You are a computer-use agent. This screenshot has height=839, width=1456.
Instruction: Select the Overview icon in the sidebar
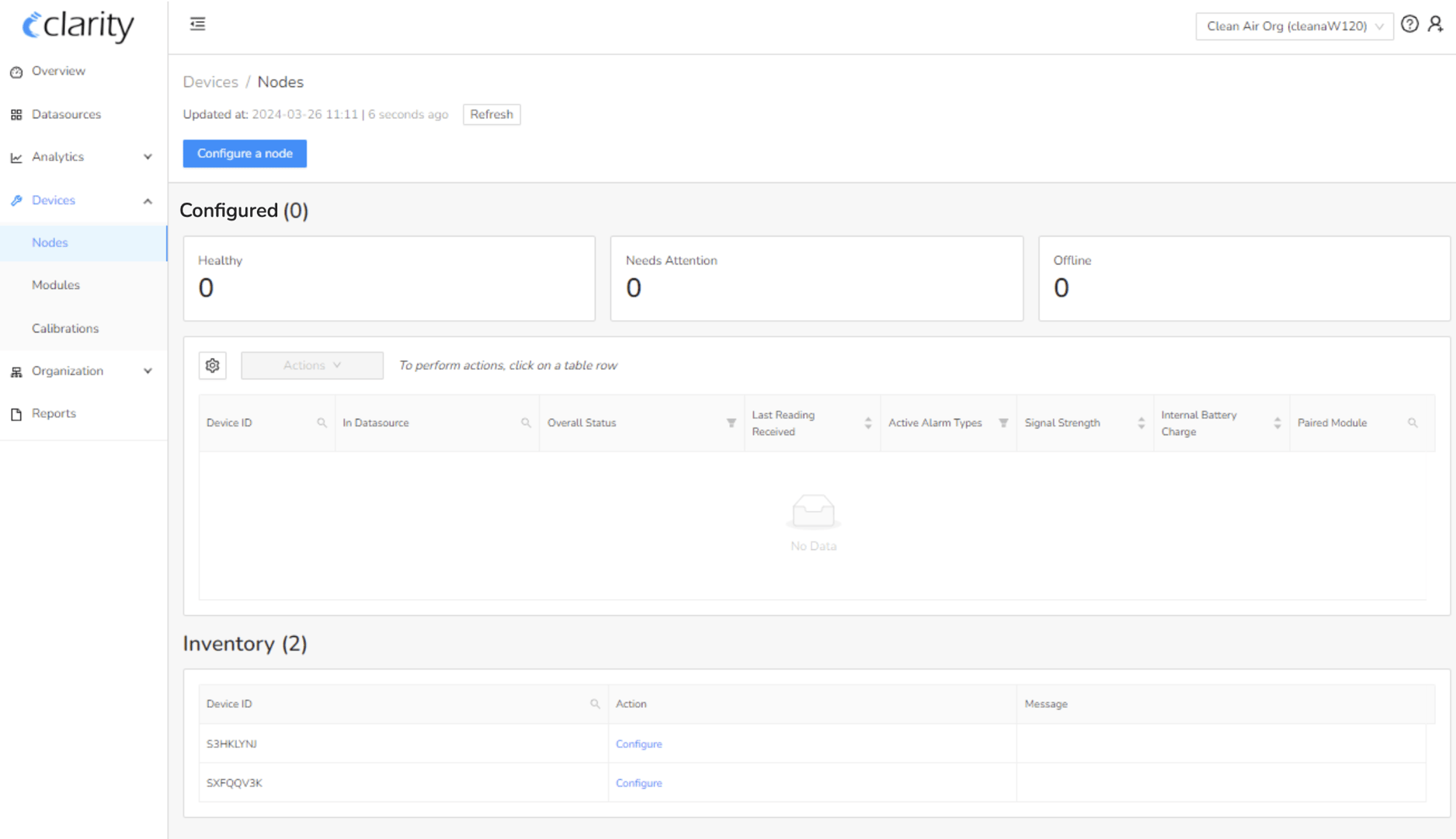click(16, 71)
